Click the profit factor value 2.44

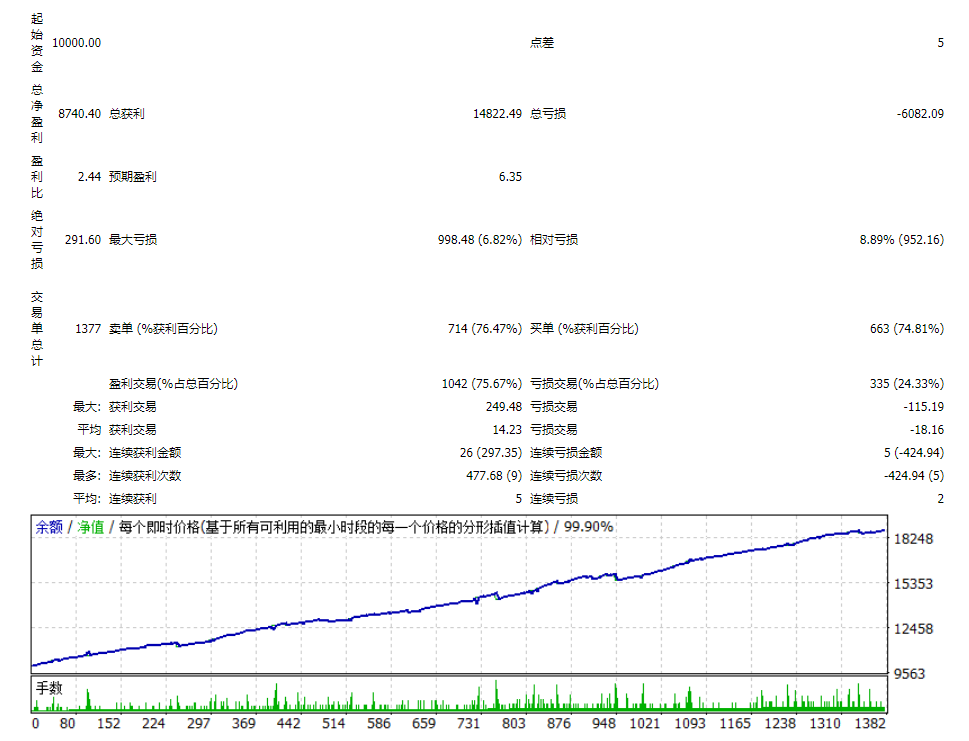pyautogui.click(x=89, y=177)
